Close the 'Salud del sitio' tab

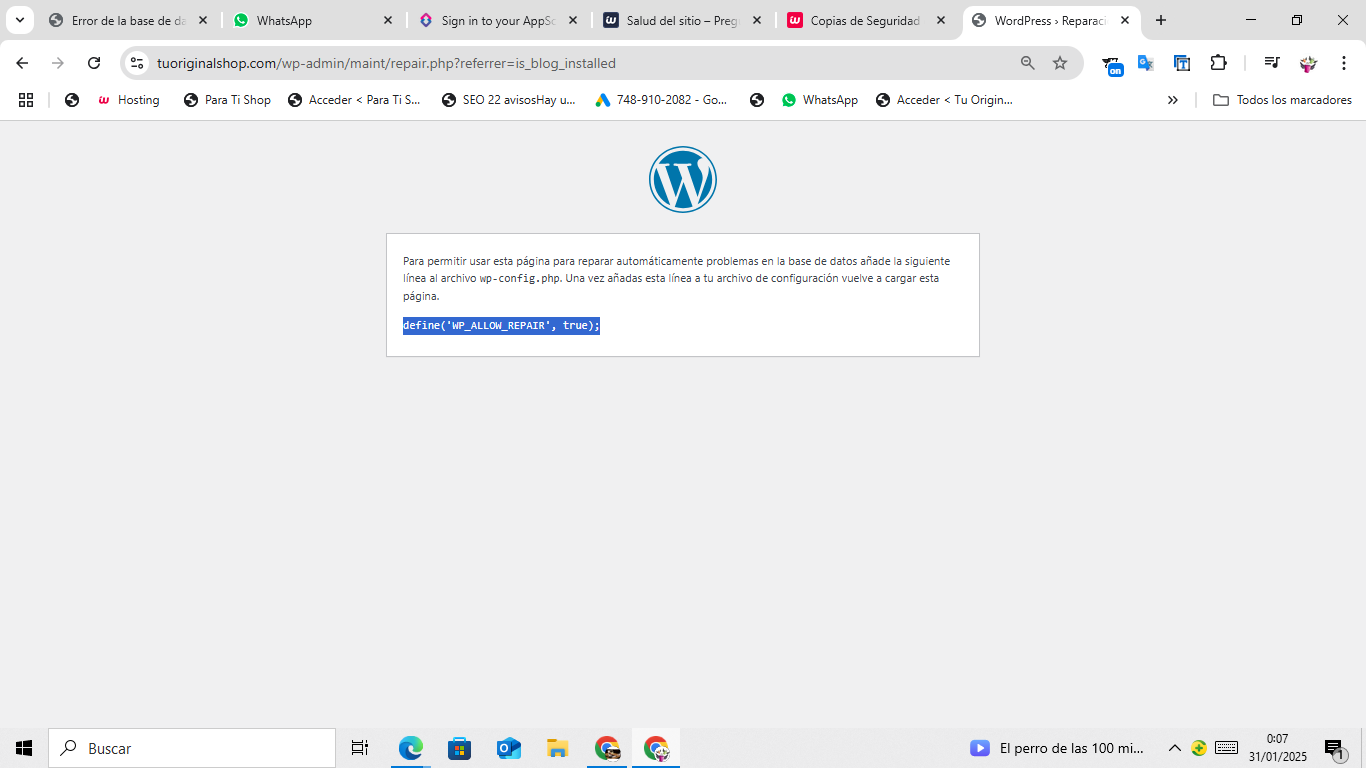click(757, 20)
